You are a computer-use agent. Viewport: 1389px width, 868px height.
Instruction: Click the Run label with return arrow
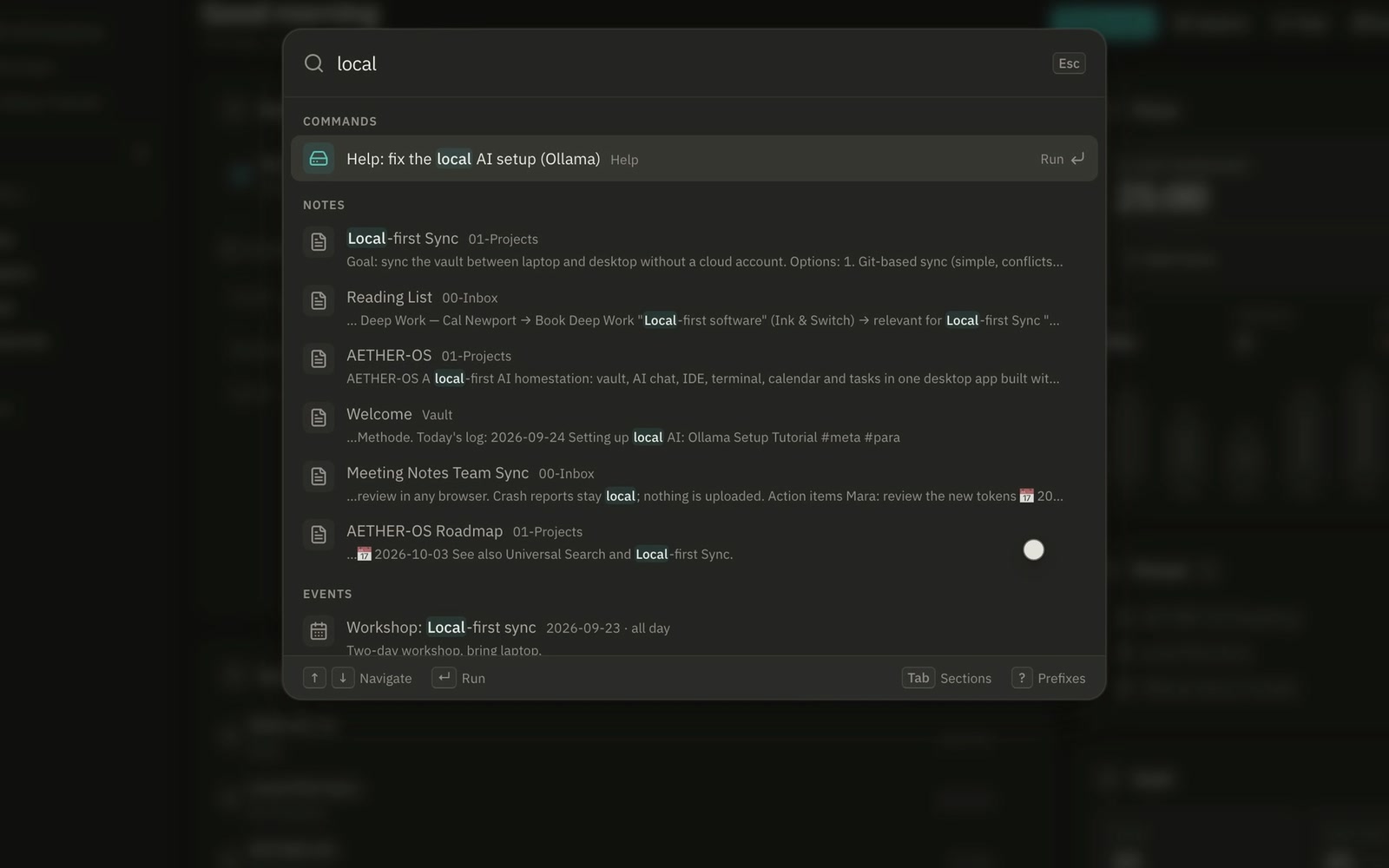pyautogui.click(x=1063, y=159)
